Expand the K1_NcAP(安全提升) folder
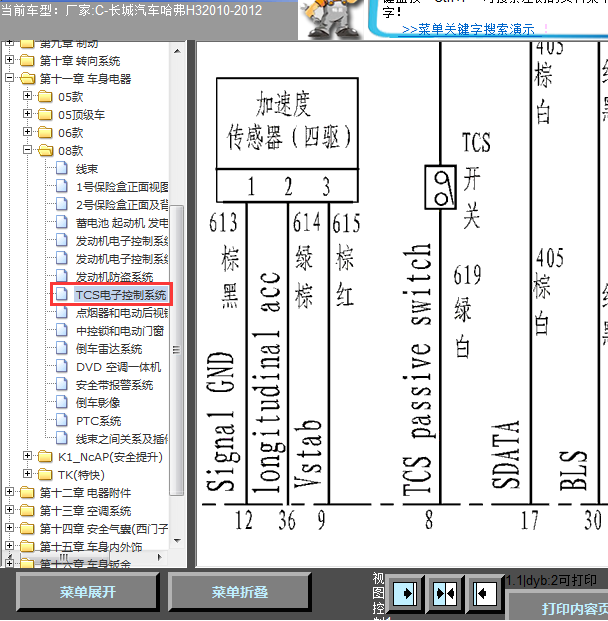This screenshot has width=608, height=621. (x=27, y=456)
